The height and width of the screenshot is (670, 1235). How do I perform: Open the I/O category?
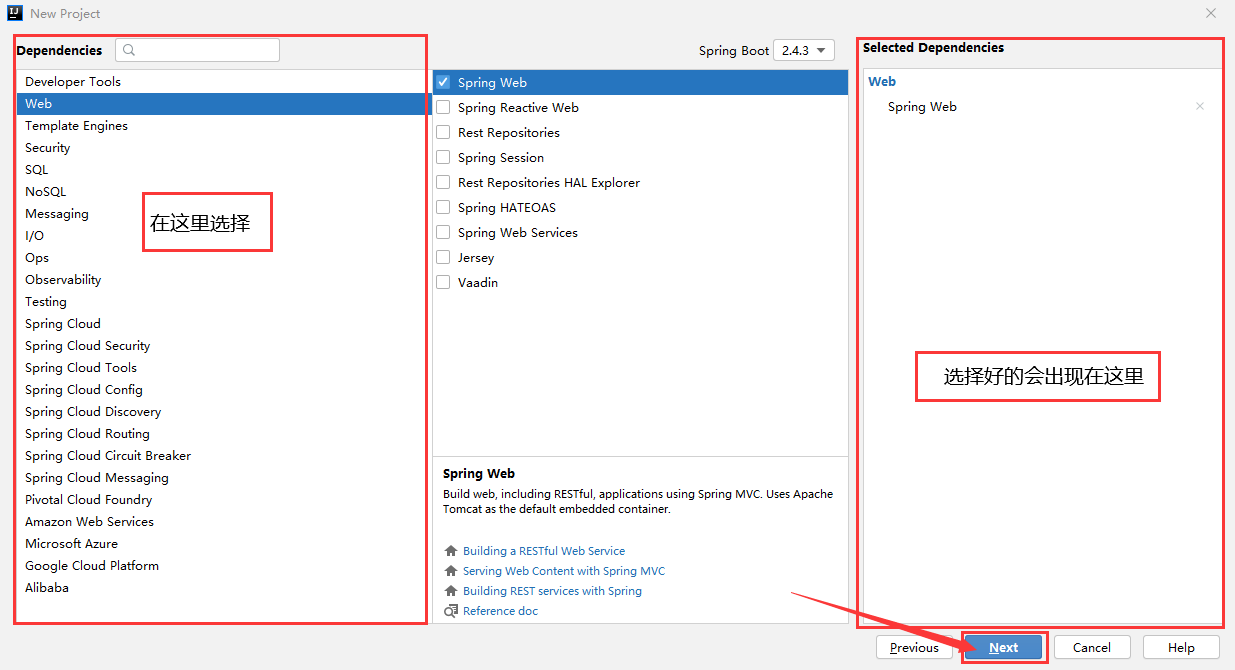click(x=222, y=236)
